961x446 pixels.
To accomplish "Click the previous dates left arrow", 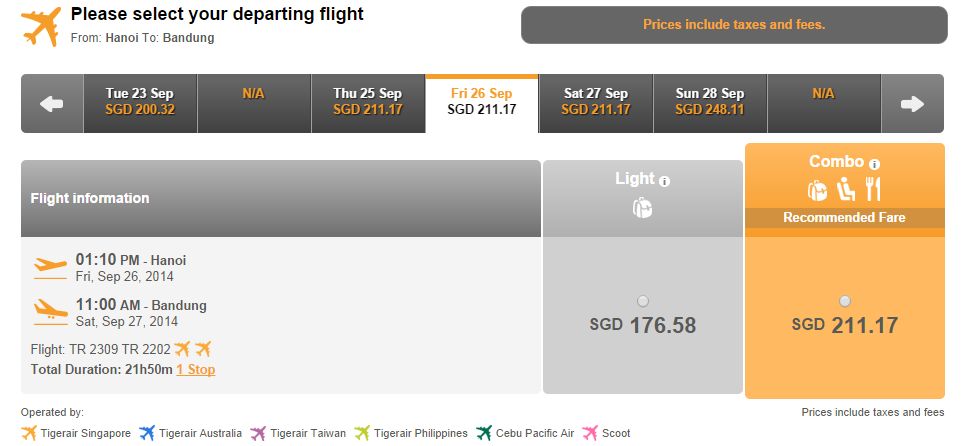I will point(52,104).
